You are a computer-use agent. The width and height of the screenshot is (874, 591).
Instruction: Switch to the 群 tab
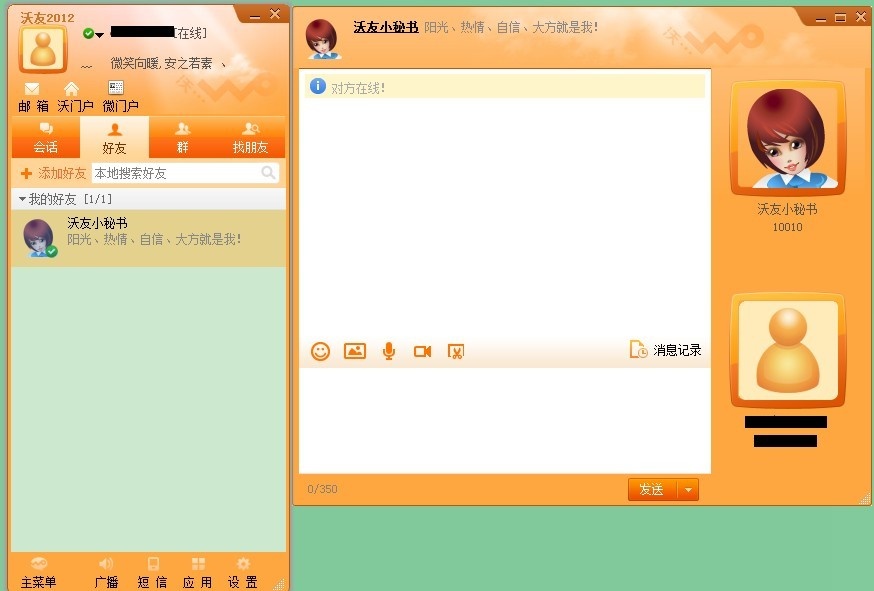[183, 137]
